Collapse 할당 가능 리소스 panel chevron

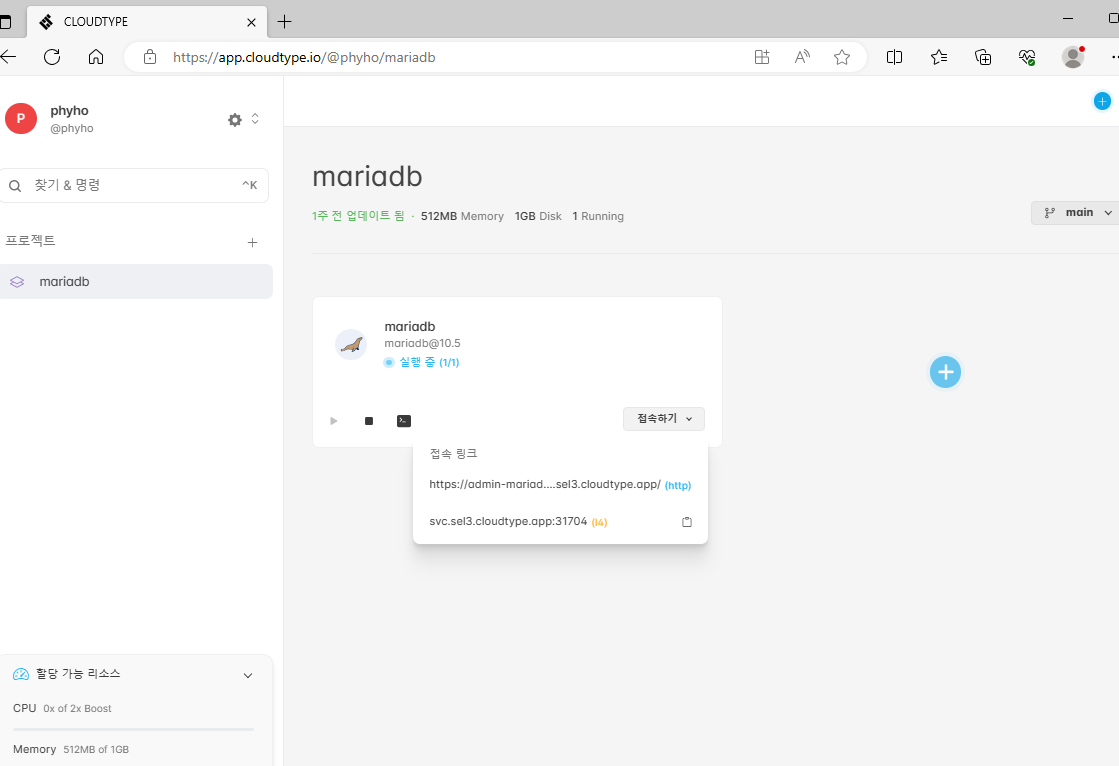248,675
